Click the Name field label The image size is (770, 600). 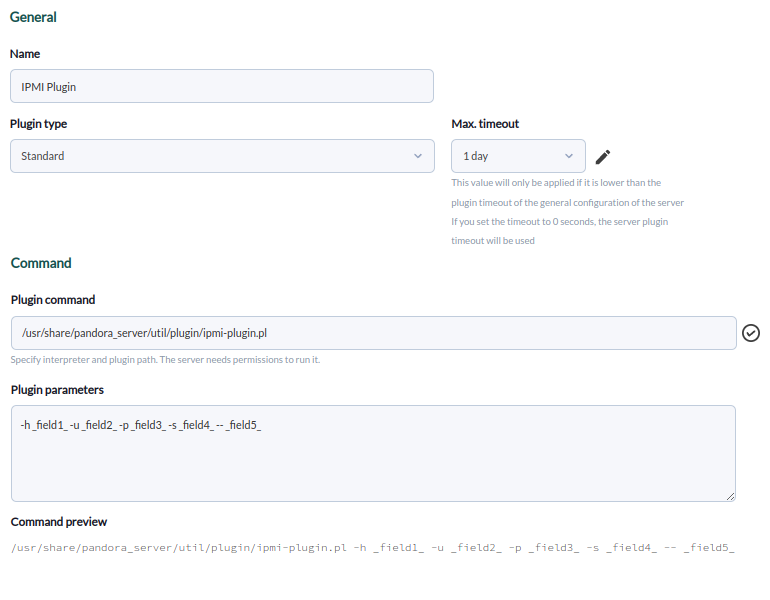click(25, 54)
